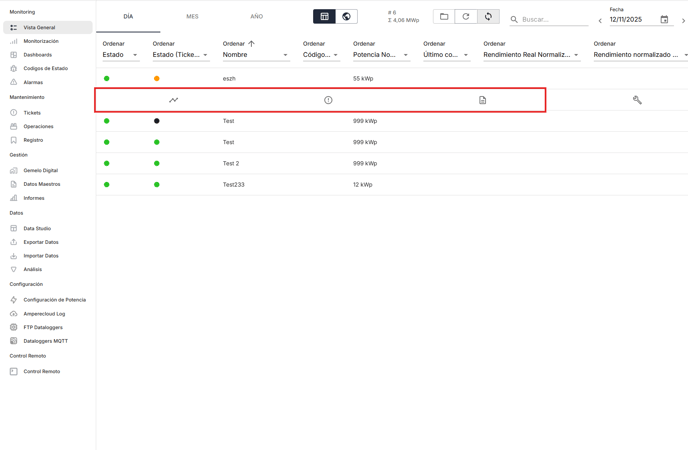
Task: Open Gemelo Digital in sidebar
Action: (40, 171)
